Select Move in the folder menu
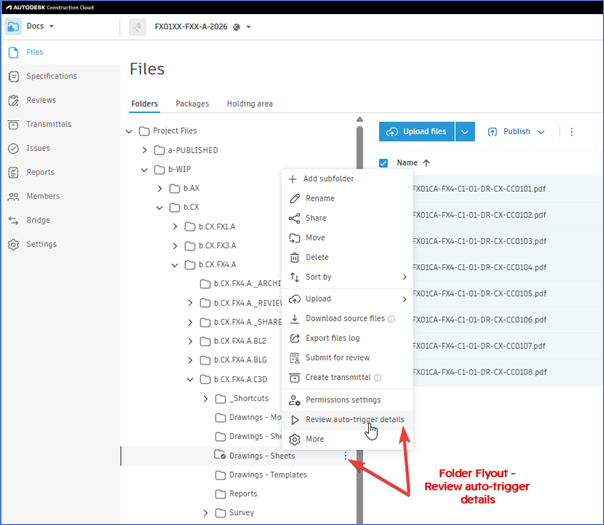The image size is (604, 525). (x=347, y=238)
